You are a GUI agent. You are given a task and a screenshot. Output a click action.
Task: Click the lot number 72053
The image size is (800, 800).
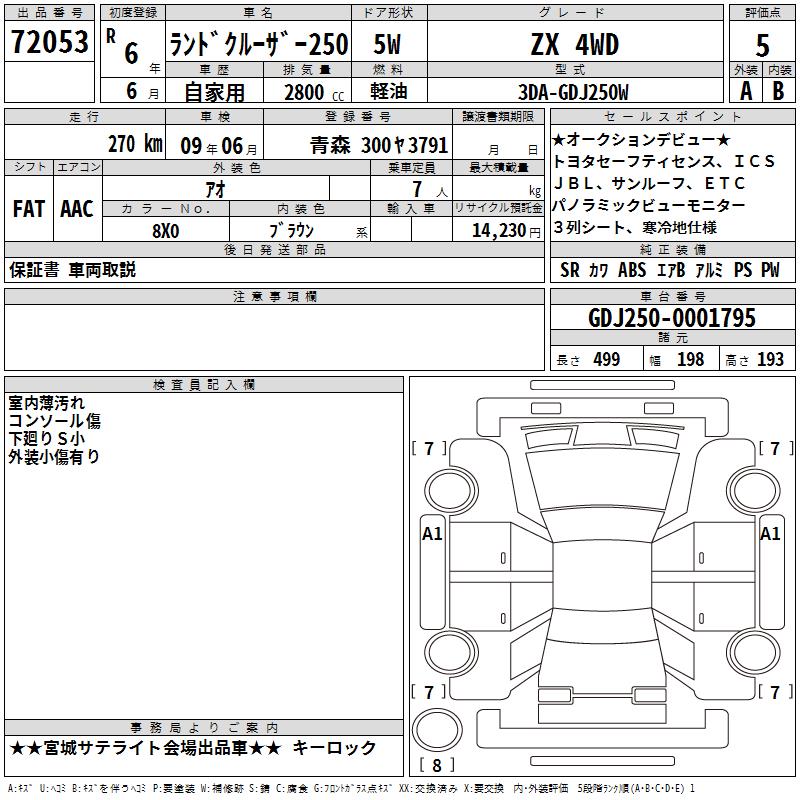[49, 41]
